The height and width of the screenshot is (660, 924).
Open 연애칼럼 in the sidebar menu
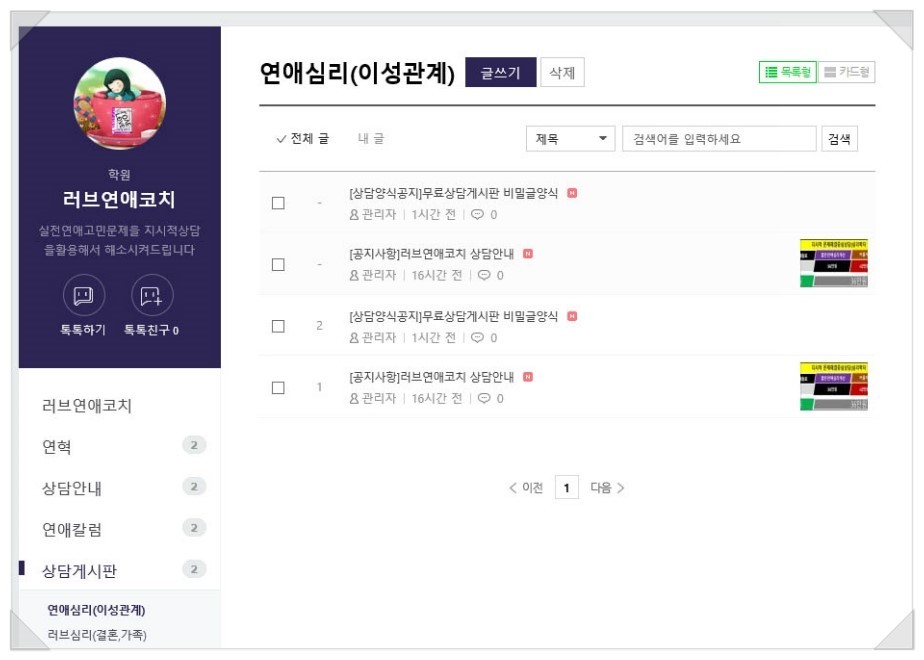coord(72,529)
